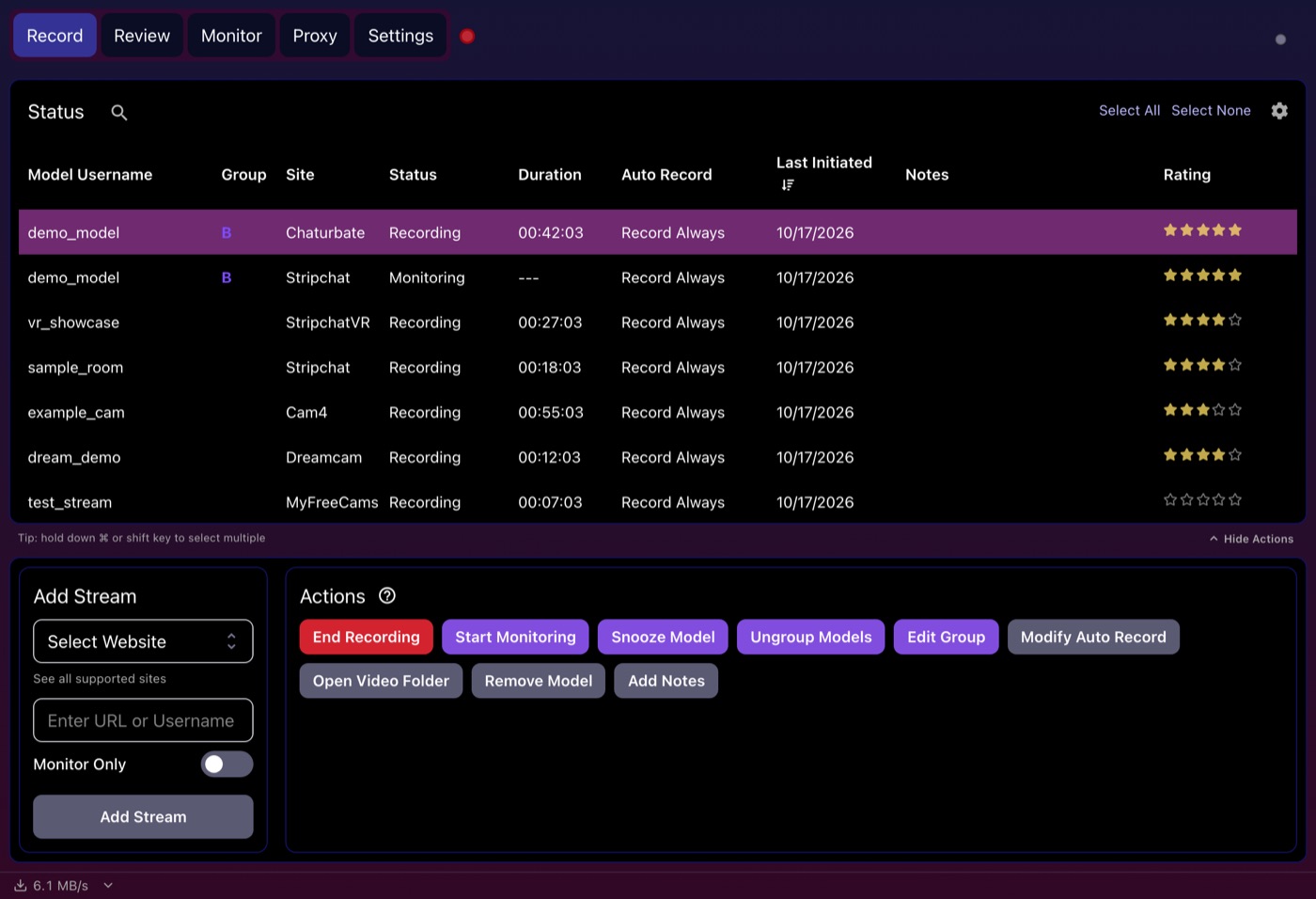Screen dimensions: 1316x899
Task: Click the red recording indicator dot
Action: (x=467, y=37)
